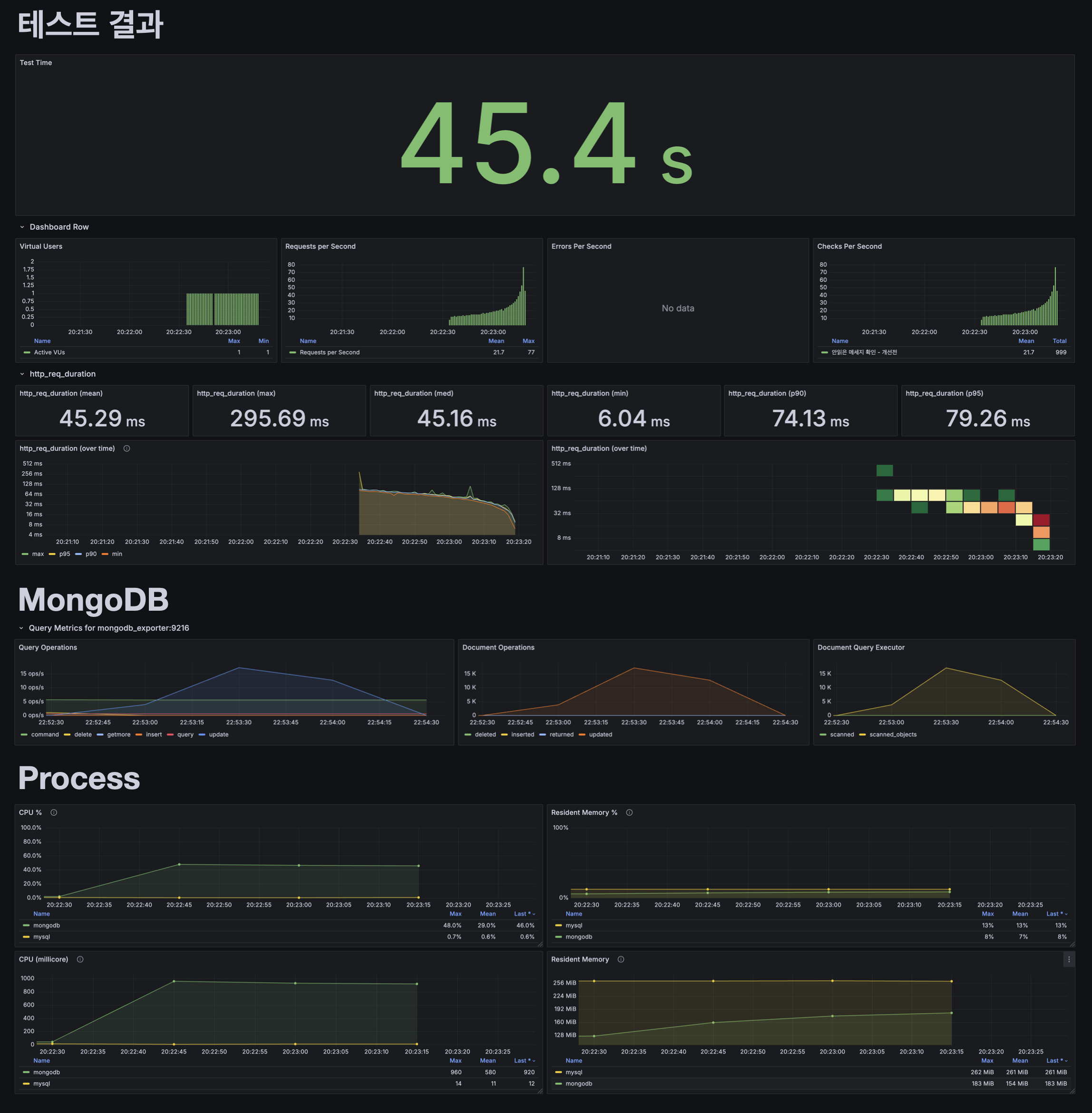
Task: Collapse the Query Metrics for mongodb_exporter:9216 row
Action: [x=22, y=628]
